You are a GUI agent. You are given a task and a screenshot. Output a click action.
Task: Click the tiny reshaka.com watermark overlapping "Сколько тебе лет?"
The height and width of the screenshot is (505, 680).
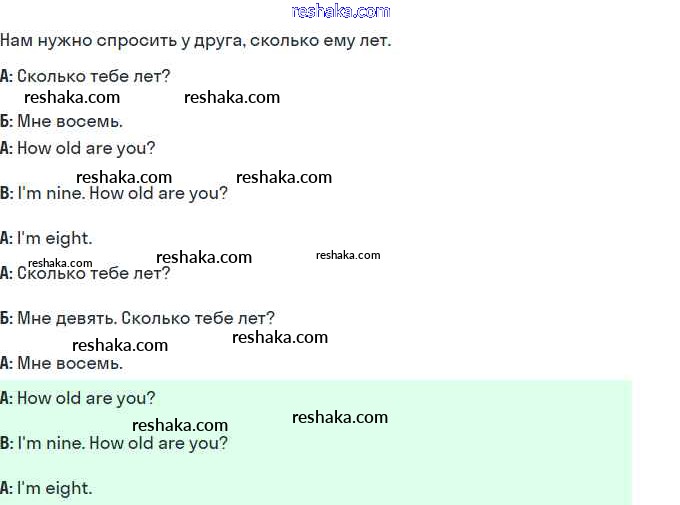(x=60, y=263)
